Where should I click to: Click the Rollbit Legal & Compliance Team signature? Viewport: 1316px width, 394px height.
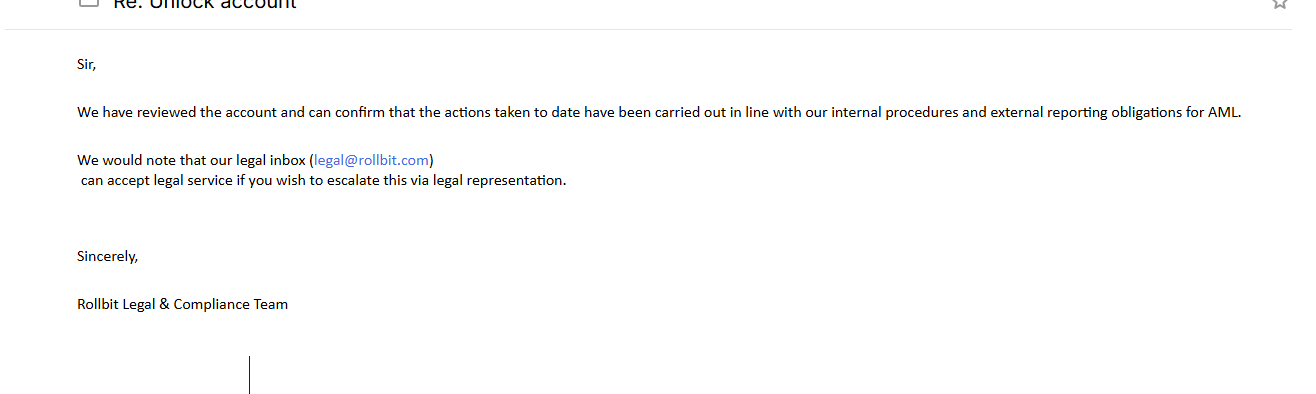[182, 304]
